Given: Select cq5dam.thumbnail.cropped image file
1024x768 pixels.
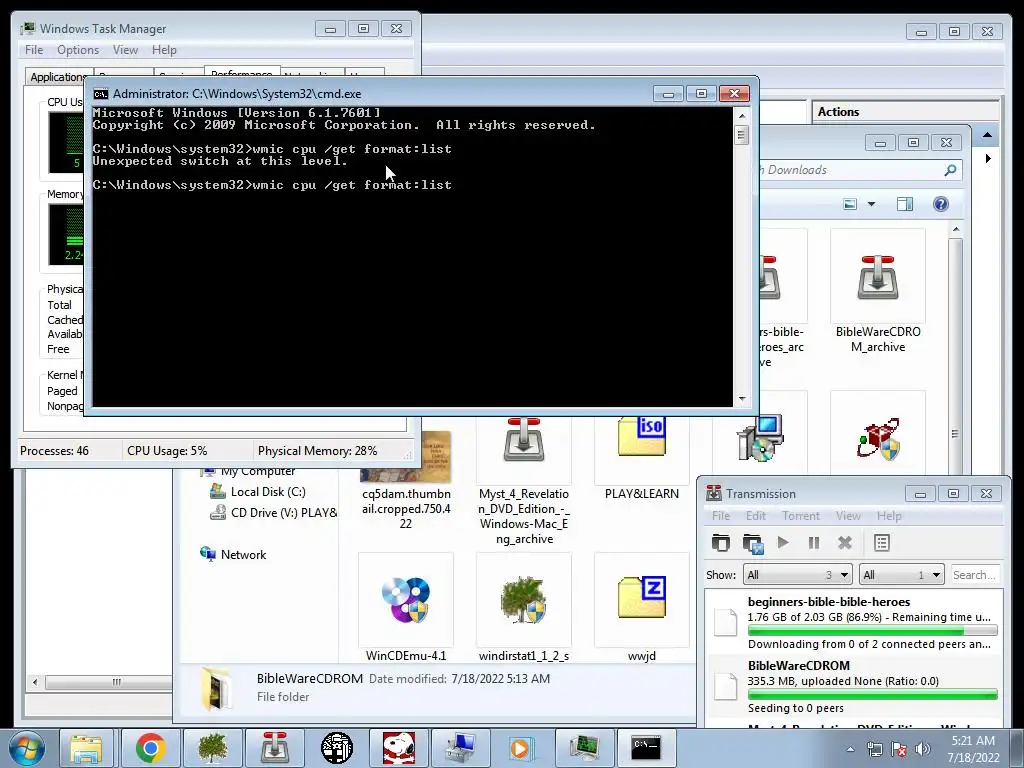Looking at the screenshot, I should point(406,480).
